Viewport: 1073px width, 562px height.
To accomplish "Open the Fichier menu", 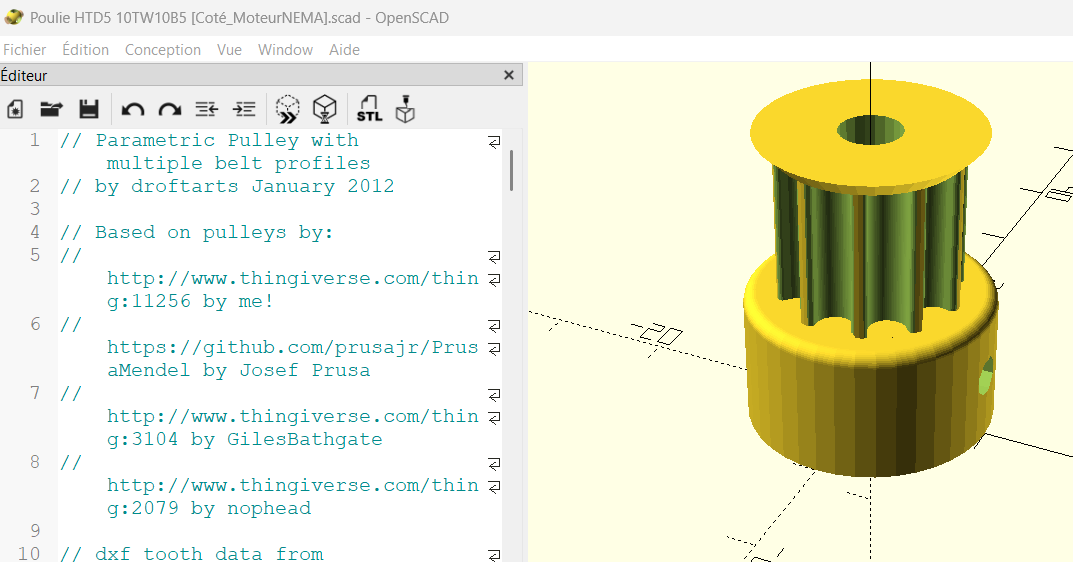I will [x=25, y=50].
